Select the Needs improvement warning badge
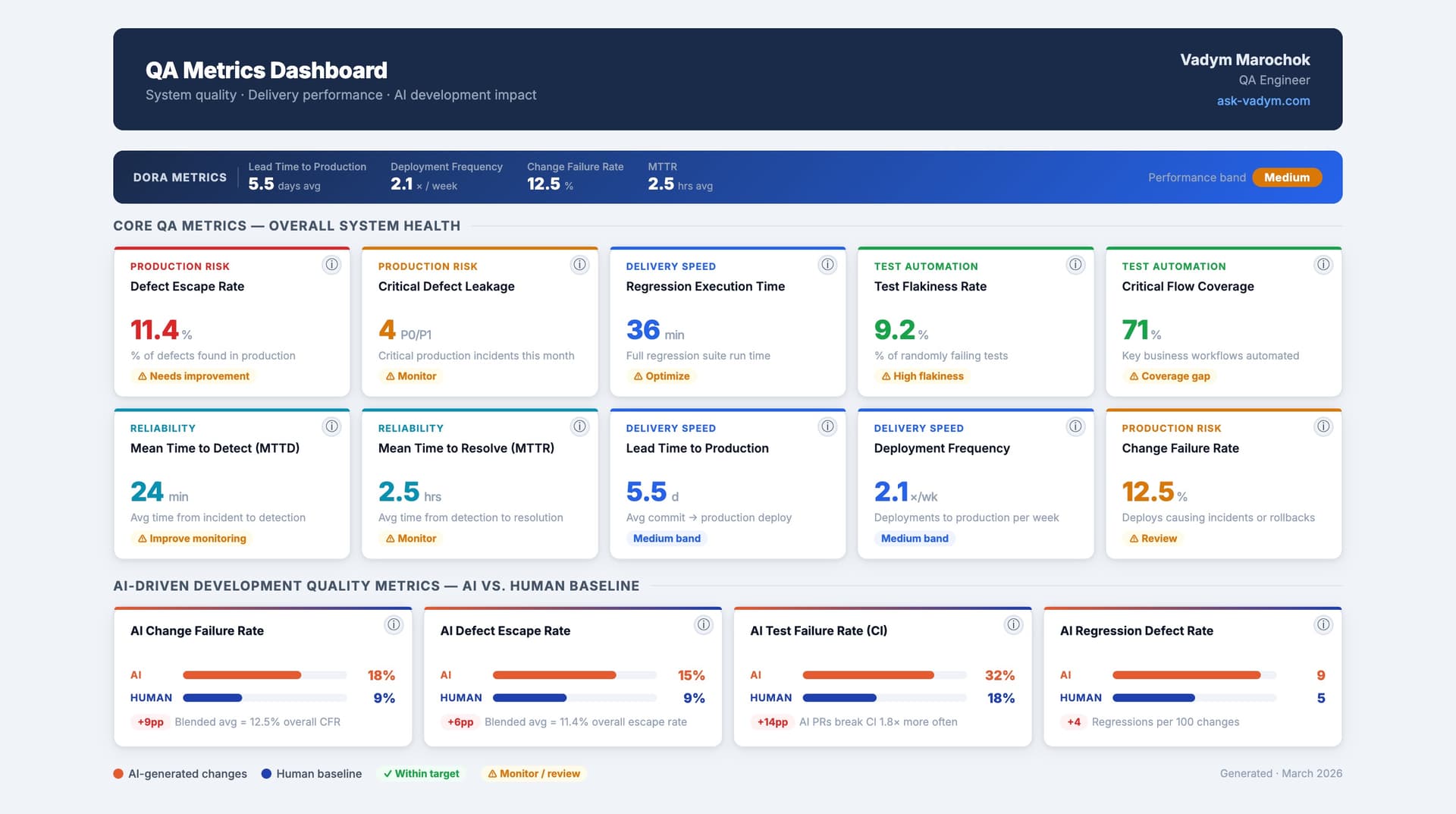Screen dimensions: 1456x814 tap(193, 376)
